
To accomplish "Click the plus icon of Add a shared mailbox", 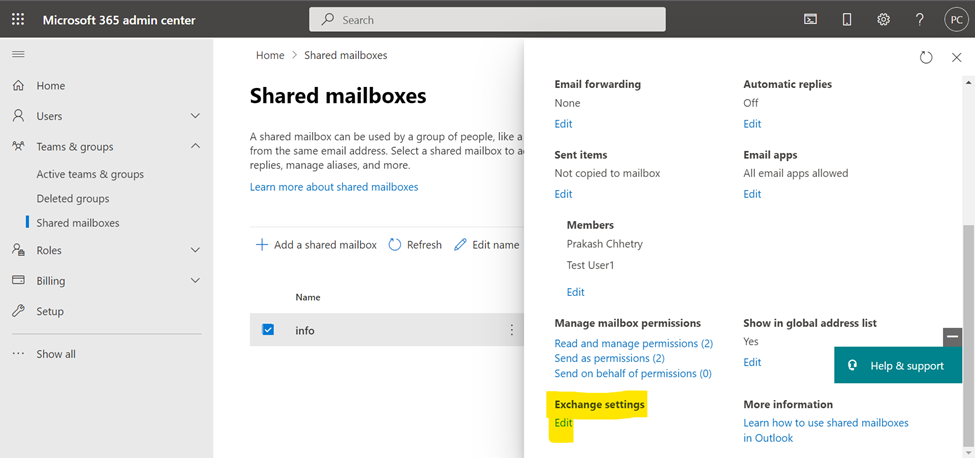I will (262, 245).
